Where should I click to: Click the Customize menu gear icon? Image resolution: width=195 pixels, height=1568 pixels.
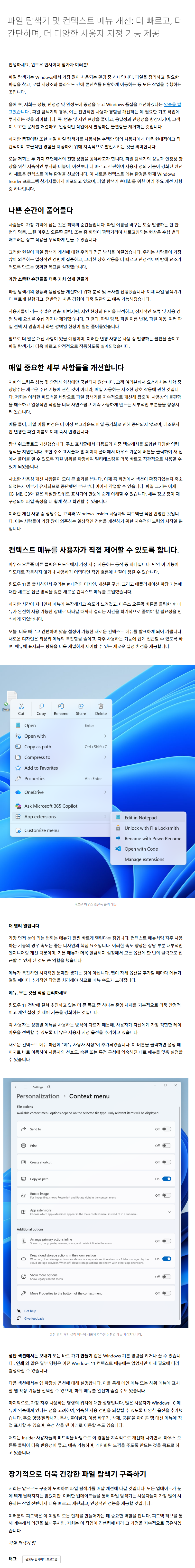coord(18,830)
